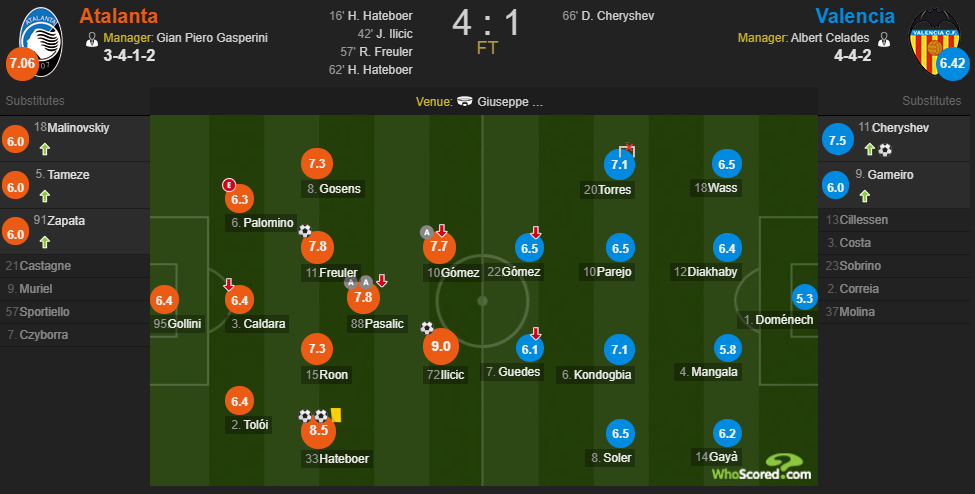Click the 4 : 1 full-time score
Image resolution: width=975 pixels, height=494 pixels.
click(487, 22)
